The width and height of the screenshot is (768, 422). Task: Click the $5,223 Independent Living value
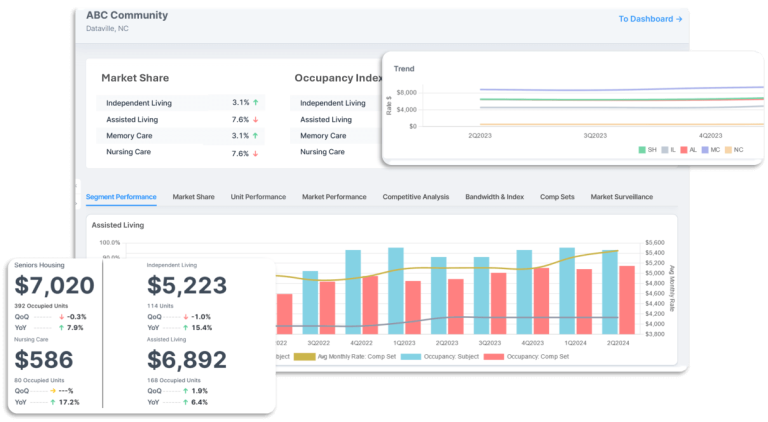point(187,285)
